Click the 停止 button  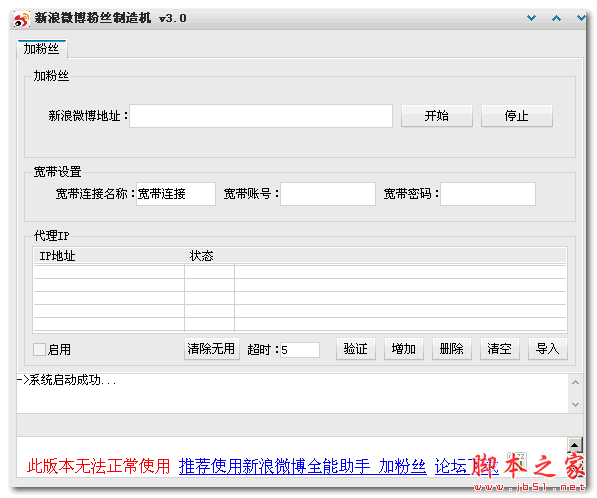click(517, 116)
